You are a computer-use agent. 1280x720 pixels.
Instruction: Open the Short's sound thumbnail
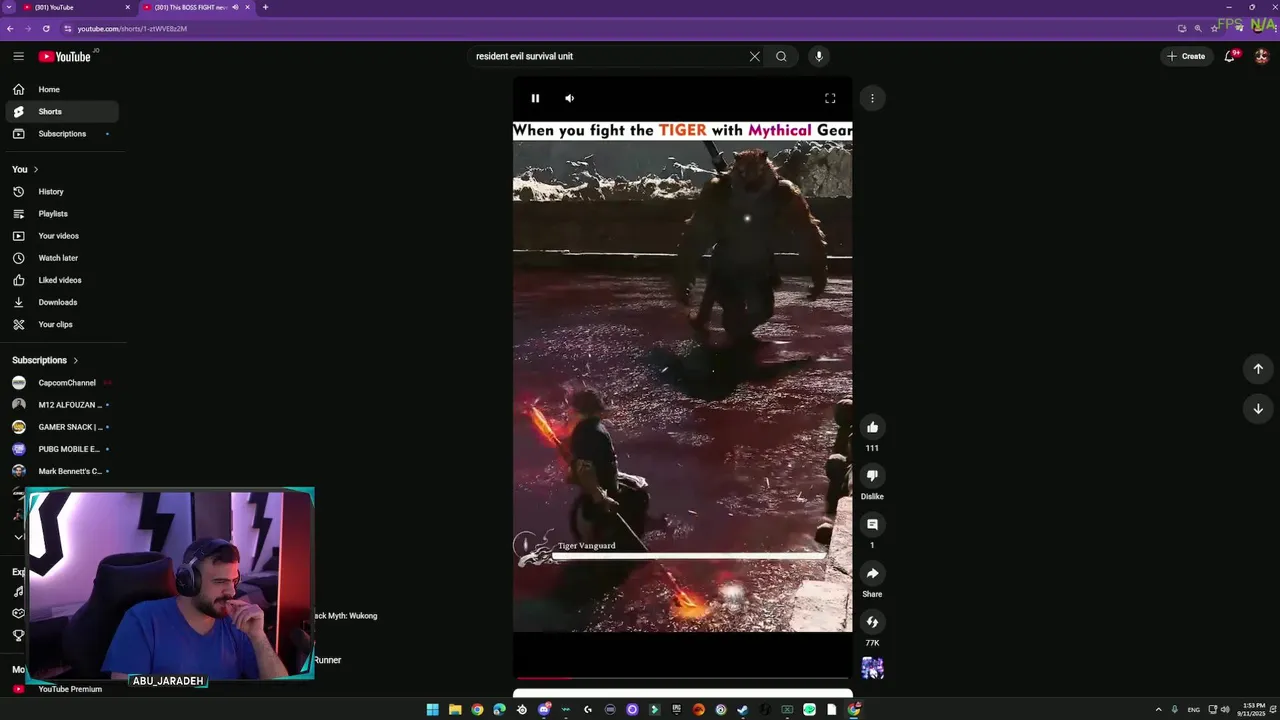[x=872, y=667]
